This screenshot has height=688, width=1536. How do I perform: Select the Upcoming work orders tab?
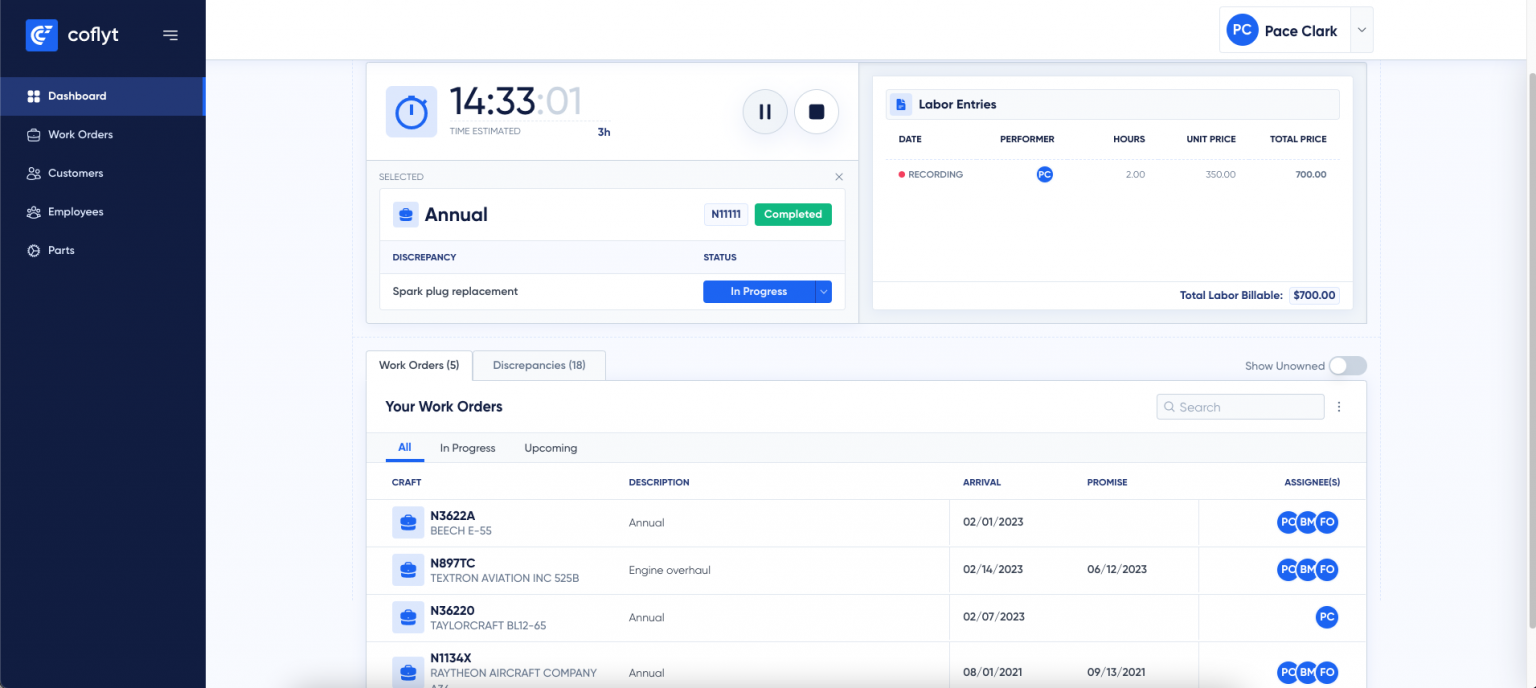point(550,448)
